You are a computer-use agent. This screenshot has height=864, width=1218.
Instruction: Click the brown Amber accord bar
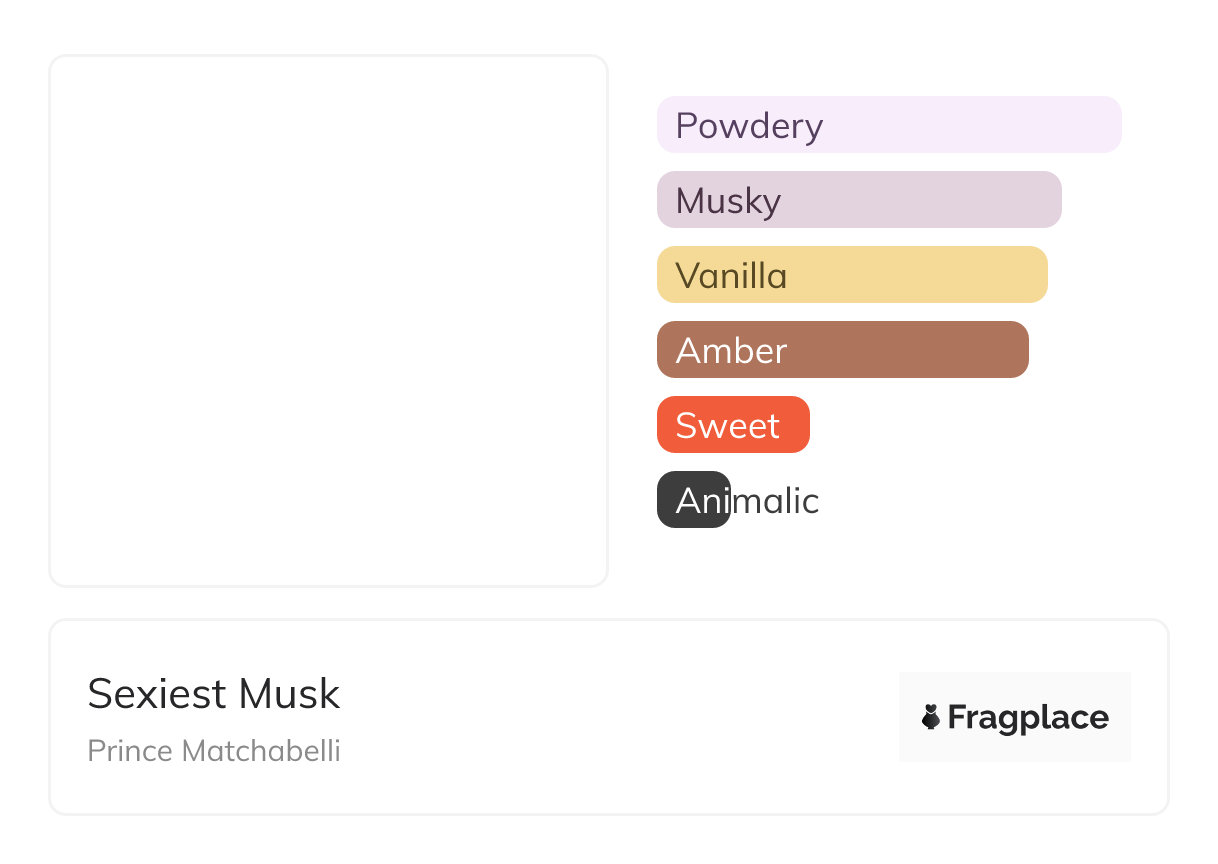842,350
